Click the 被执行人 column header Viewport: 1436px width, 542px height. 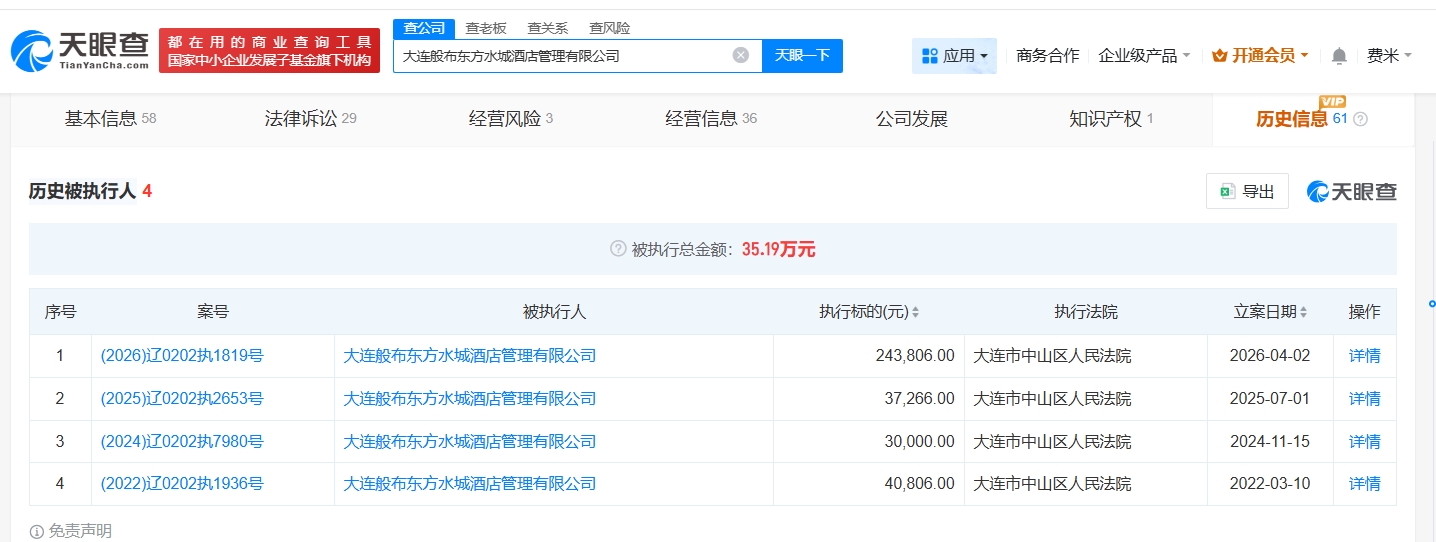tap(554, 312)
